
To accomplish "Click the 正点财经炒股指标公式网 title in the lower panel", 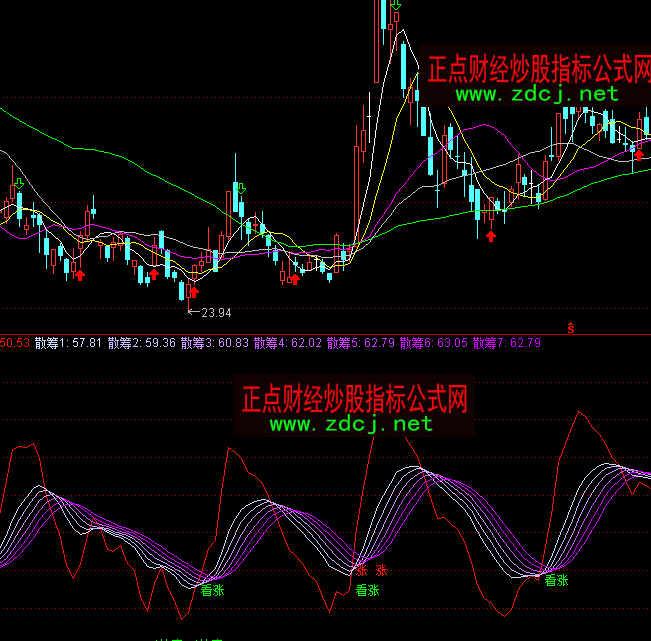I will [x=354, y=398].
